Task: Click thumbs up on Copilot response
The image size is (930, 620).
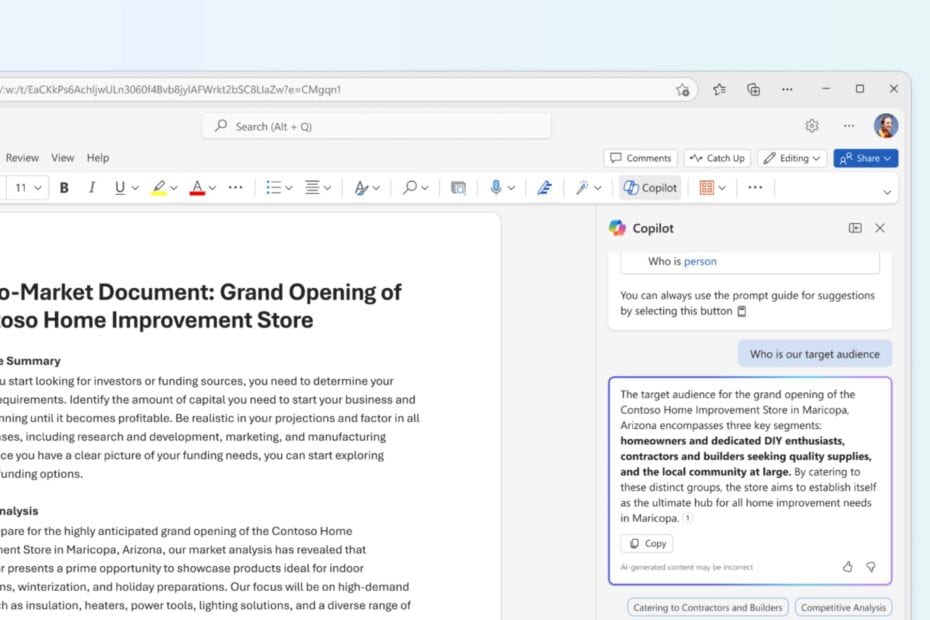Action: pyautogui.click(x=848, y=567)
